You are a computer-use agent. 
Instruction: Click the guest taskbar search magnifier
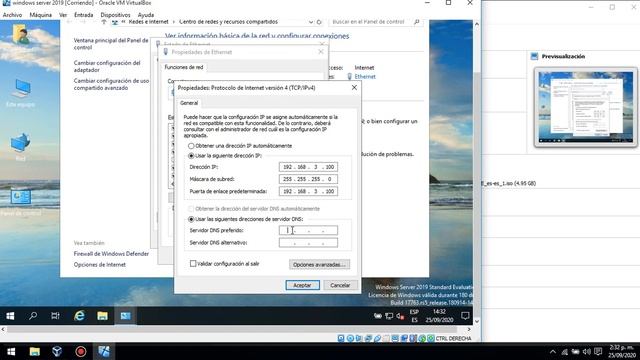(x=33, y=316)
